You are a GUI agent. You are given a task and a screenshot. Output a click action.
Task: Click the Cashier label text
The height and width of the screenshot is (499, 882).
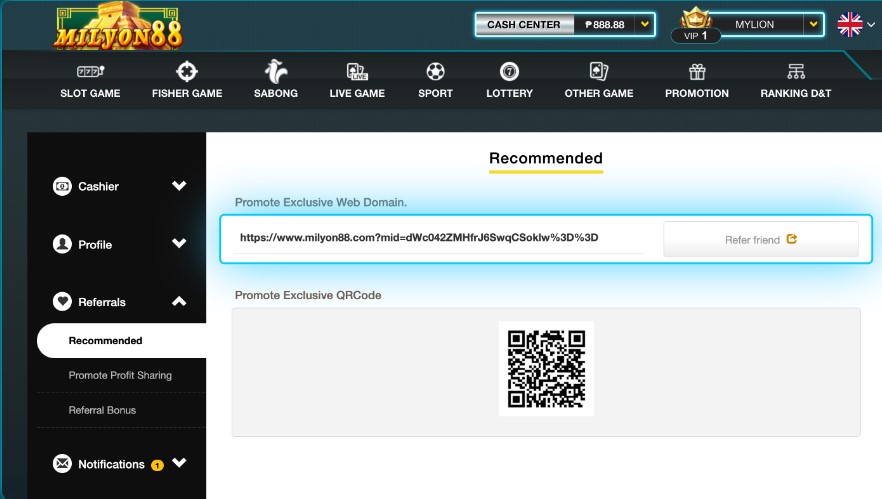(x=98, y=186)
